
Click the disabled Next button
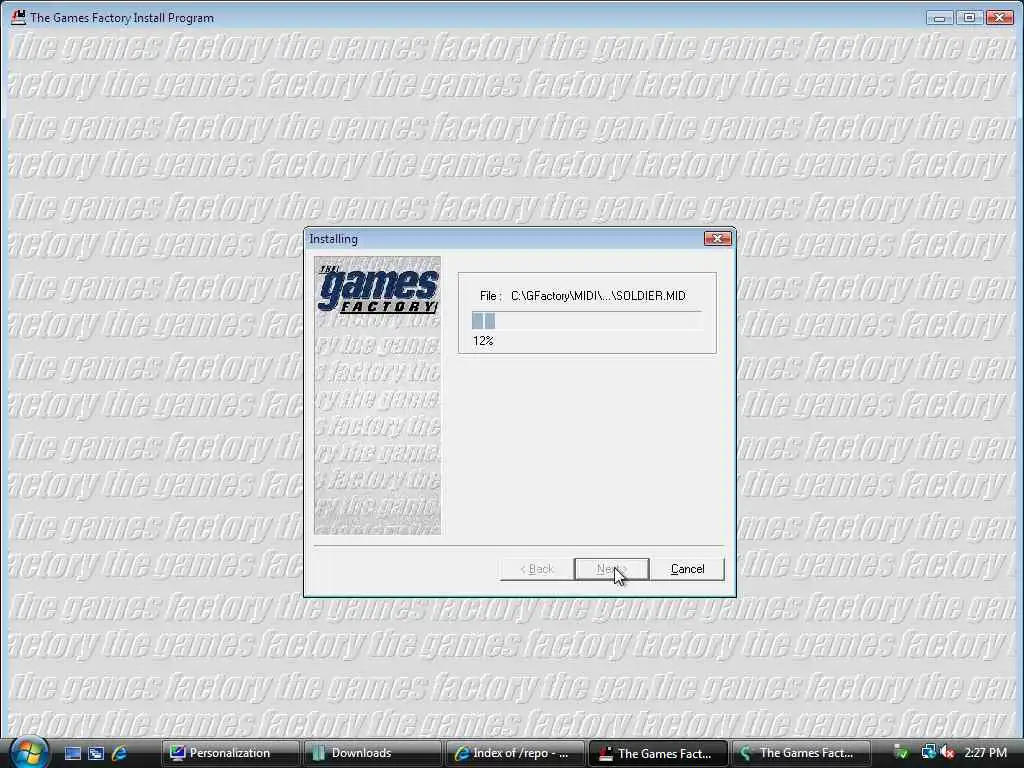(611, 569)
